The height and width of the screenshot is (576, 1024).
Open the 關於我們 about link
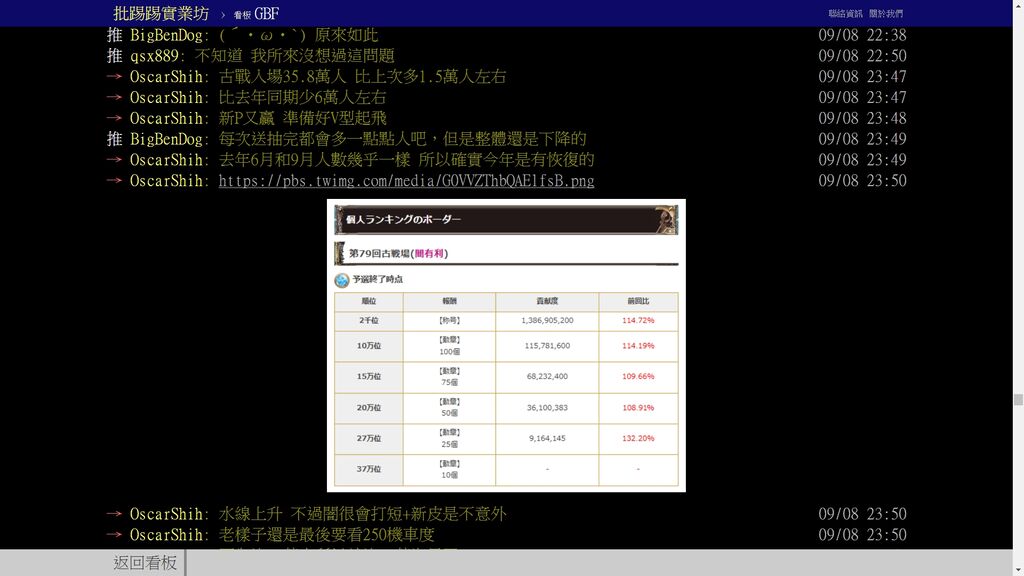tap(885, 14)
